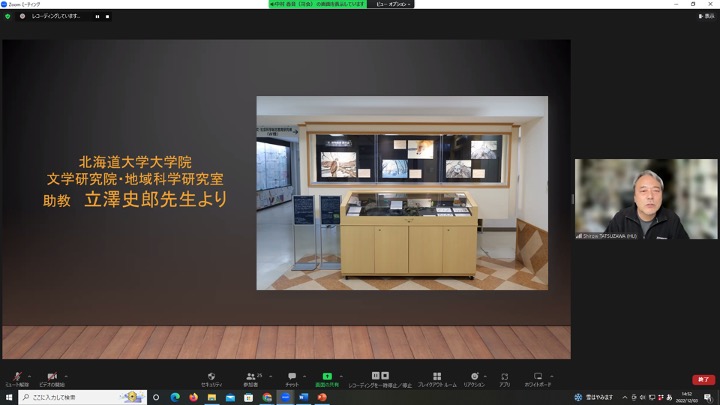Viewport: 720px width, 405px height.
Task: Launch Google Chrome from taskbar
Action: point(267,397)
